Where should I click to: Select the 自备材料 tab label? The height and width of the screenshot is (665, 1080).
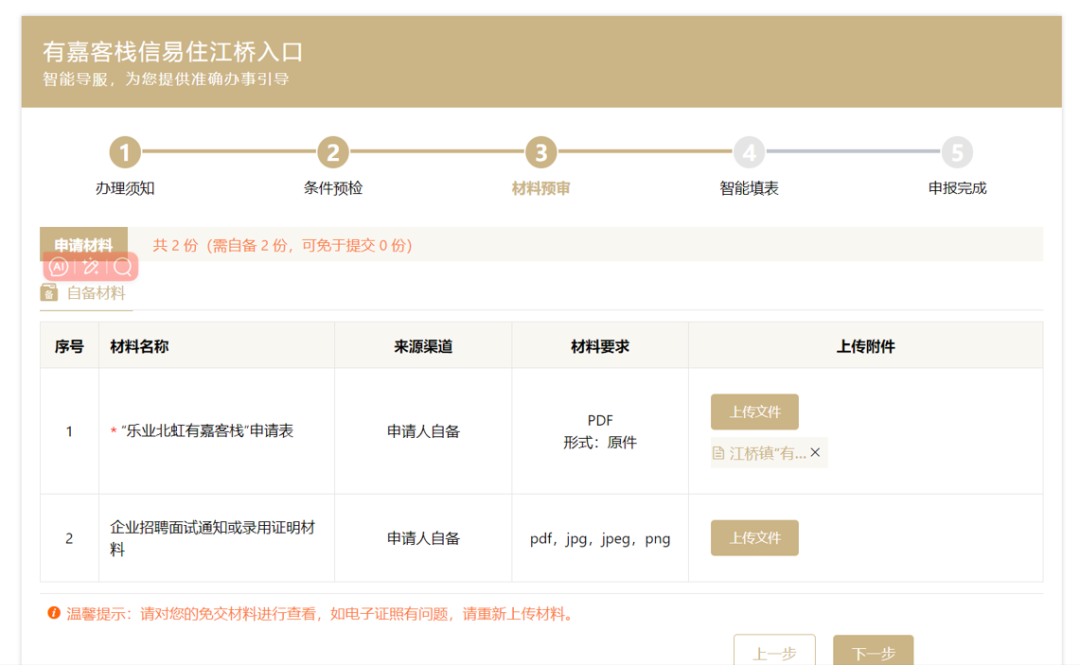click(96, 294)
